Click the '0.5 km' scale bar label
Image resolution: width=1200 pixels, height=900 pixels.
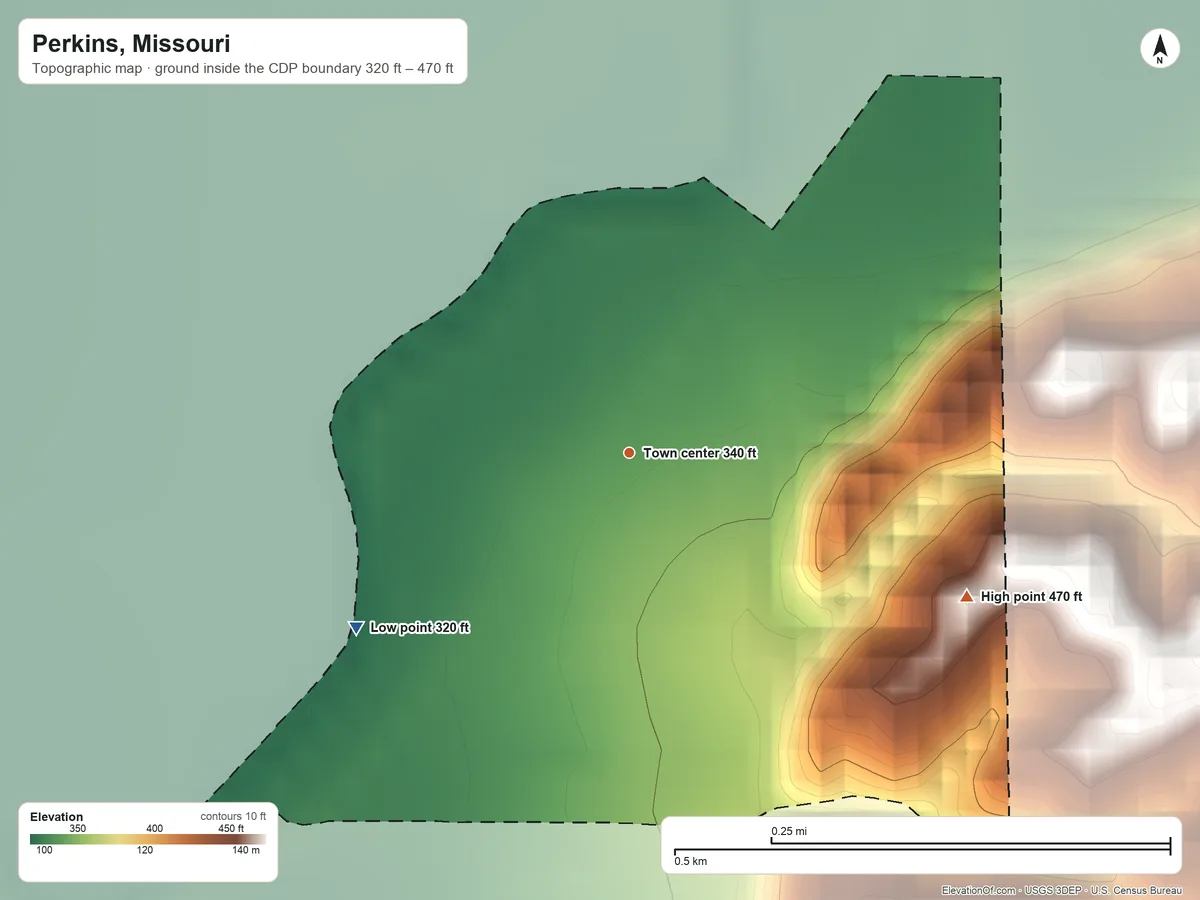(x=690, y=861)
